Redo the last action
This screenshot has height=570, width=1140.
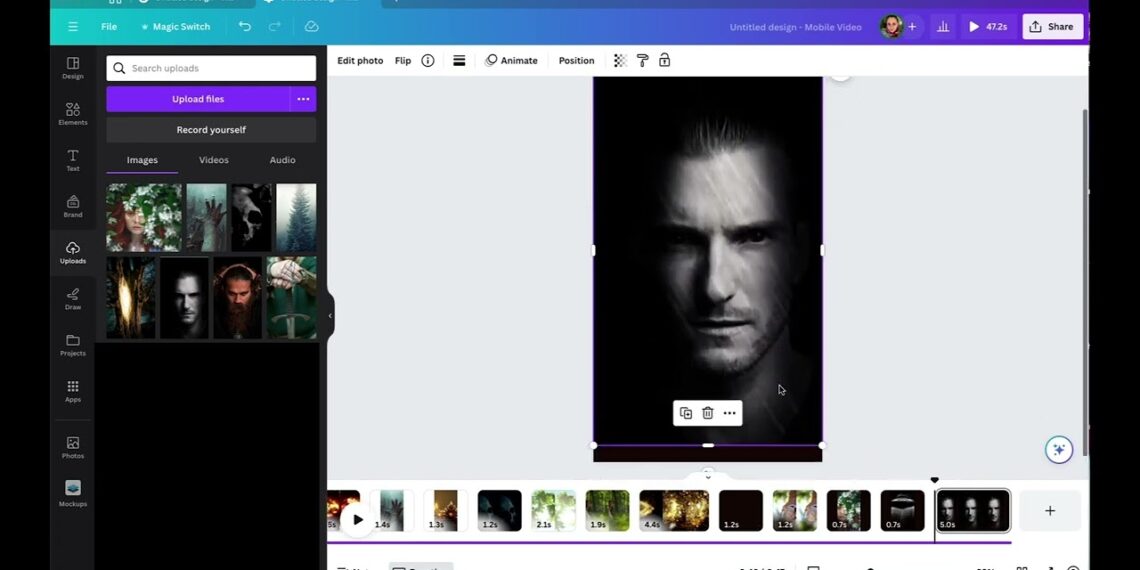click(x=275, y=27)
